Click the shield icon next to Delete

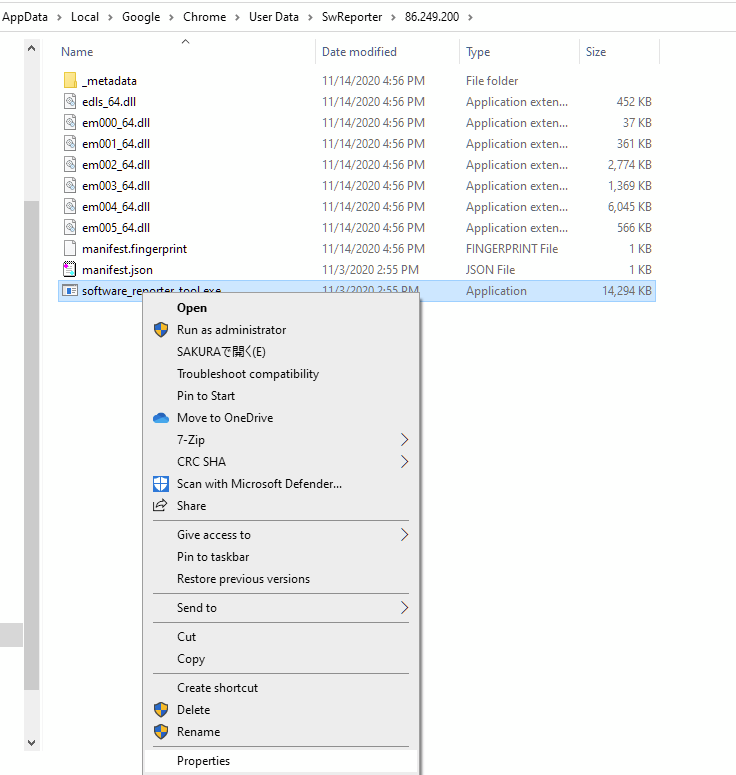[161, 710]
